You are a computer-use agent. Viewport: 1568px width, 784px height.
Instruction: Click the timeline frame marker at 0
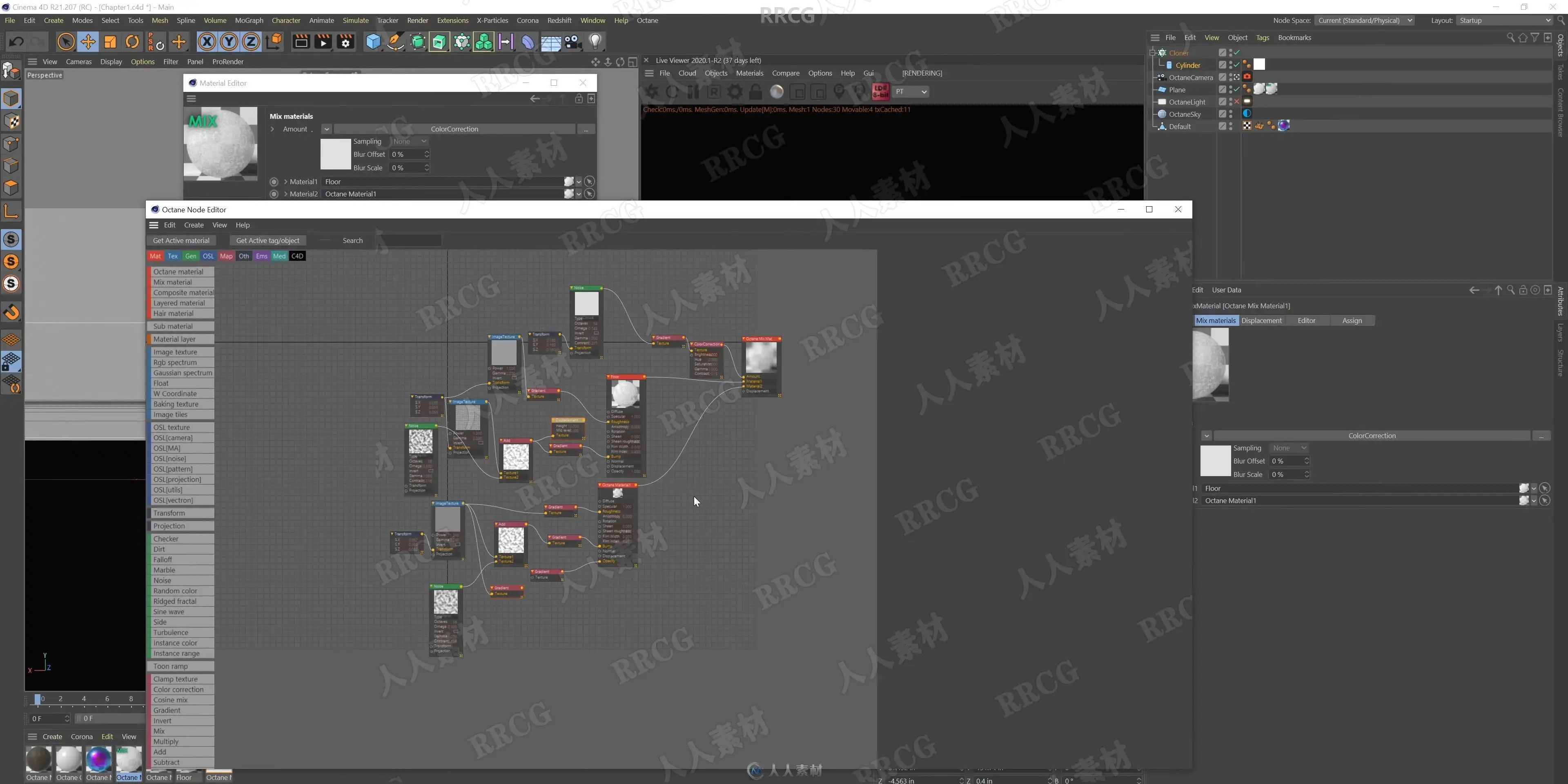pyautogui.click(x=38, y=699)
